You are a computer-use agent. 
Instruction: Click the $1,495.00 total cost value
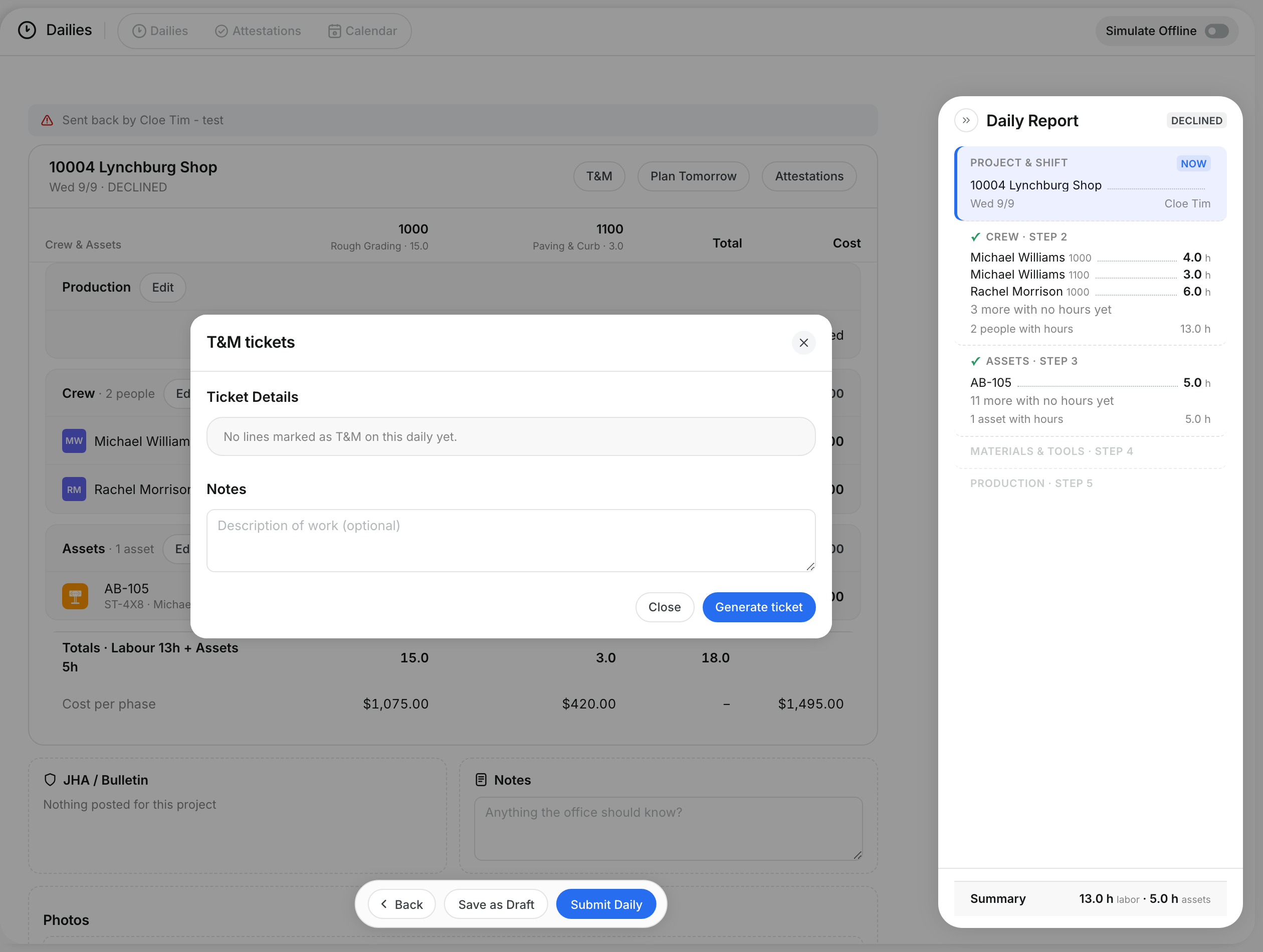(x=810, y=703)
